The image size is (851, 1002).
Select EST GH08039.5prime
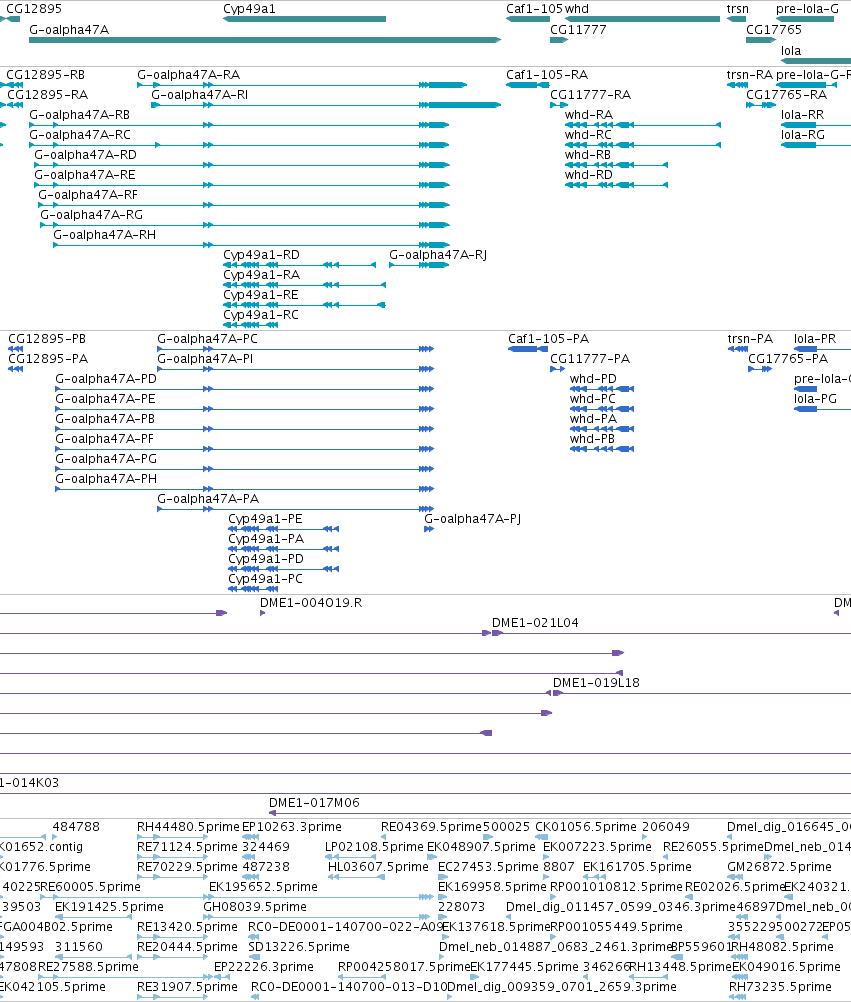point(254,907)
